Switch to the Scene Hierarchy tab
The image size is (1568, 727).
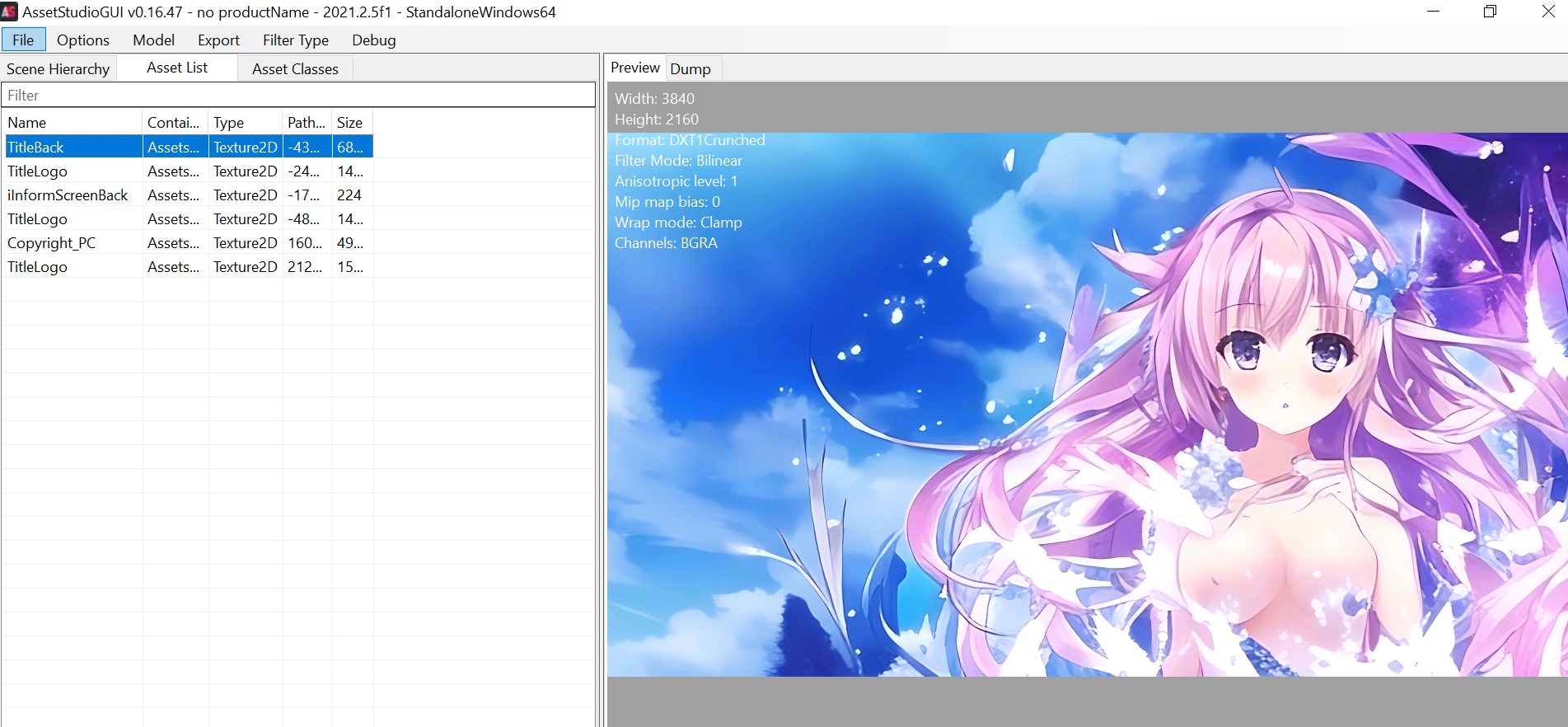click(x=58, y=69)
